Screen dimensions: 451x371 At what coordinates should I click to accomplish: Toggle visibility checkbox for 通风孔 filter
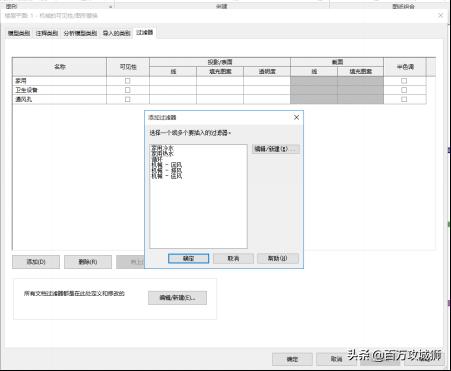click(x=127, y=99)
